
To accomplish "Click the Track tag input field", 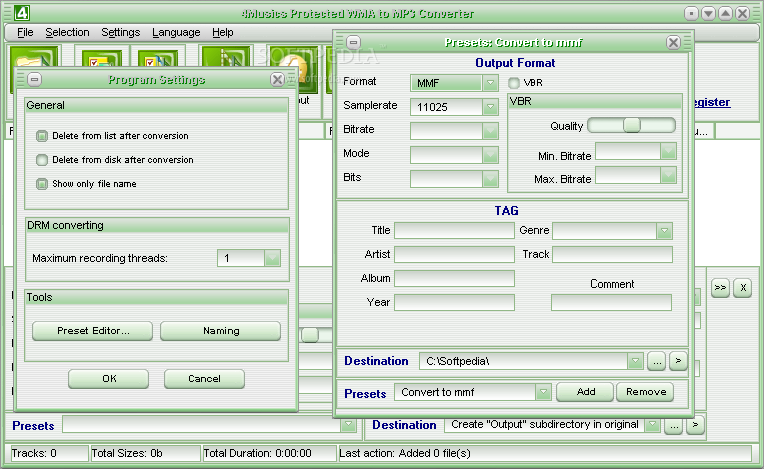I will click(x=612, y=255).
